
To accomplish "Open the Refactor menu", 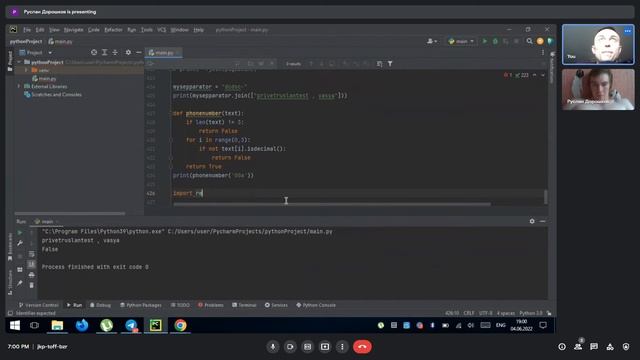I will click(x=113, y=30).
